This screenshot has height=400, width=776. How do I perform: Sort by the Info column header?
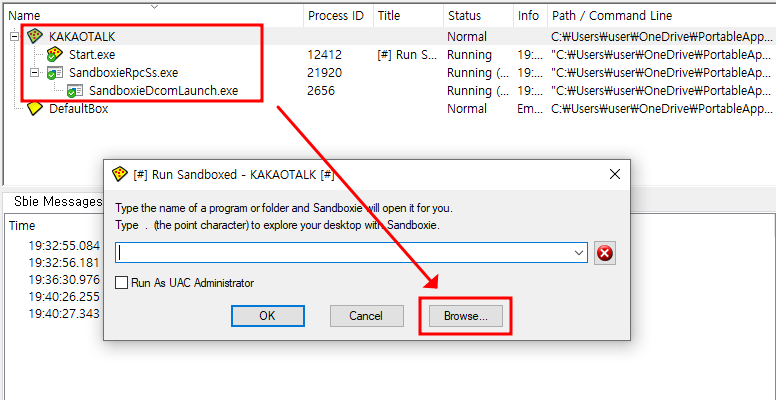[x=530, y=16]
